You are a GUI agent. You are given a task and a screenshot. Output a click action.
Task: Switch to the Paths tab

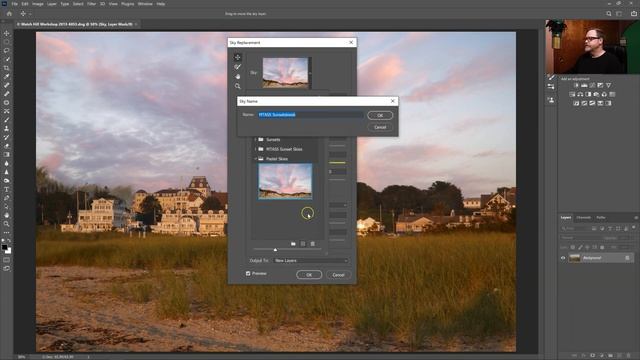click(601, 218)
